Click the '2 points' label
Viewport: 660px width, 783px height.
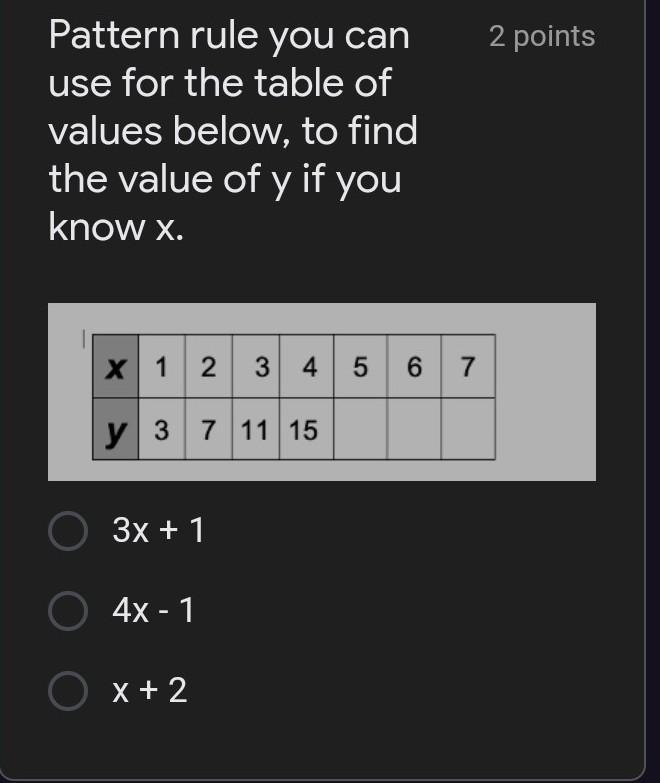(x=541, y=37)
